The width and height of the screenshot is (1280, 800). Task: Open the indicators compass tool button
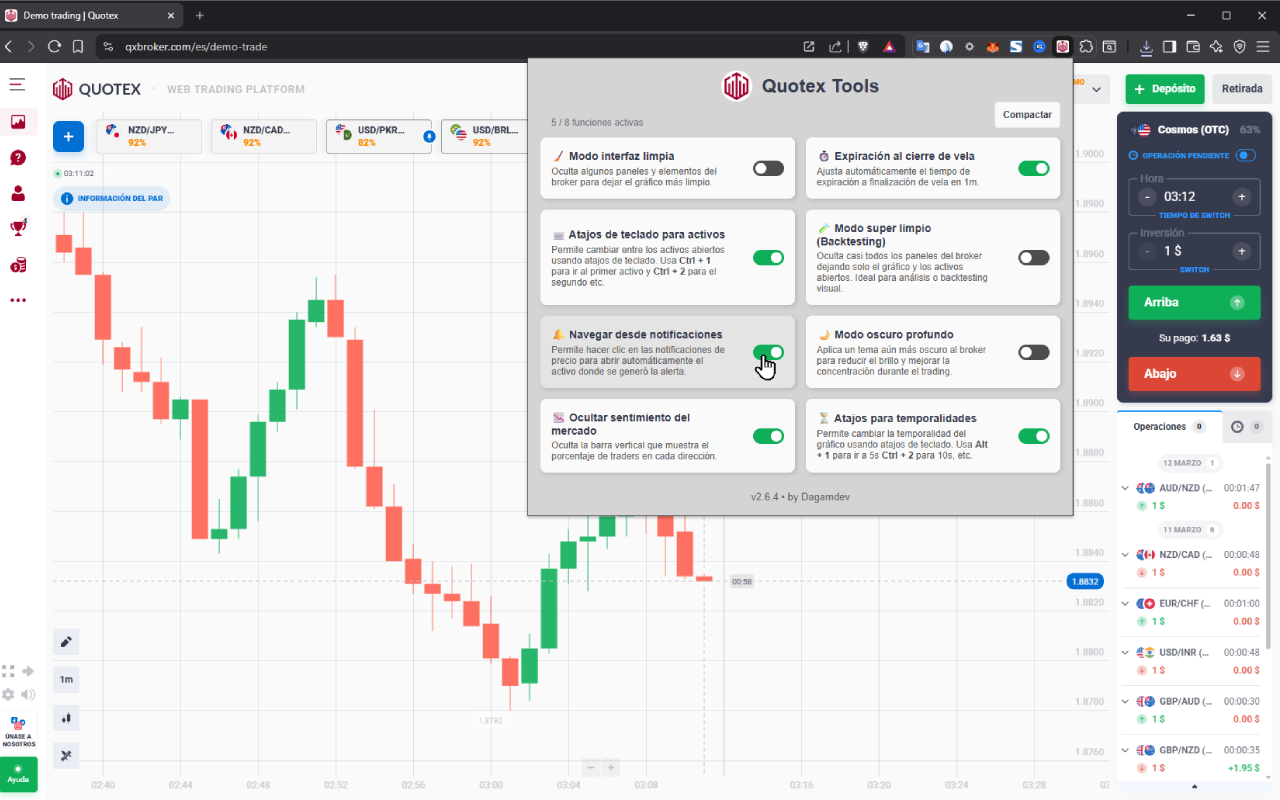click(x=66, y=755)
